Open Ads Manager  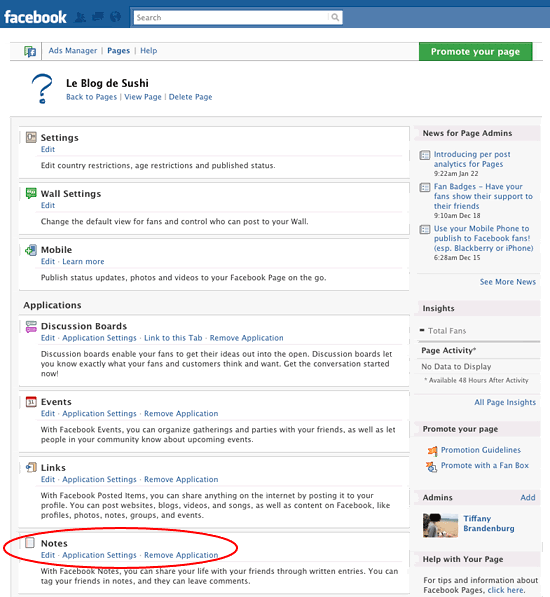point(73,51)
